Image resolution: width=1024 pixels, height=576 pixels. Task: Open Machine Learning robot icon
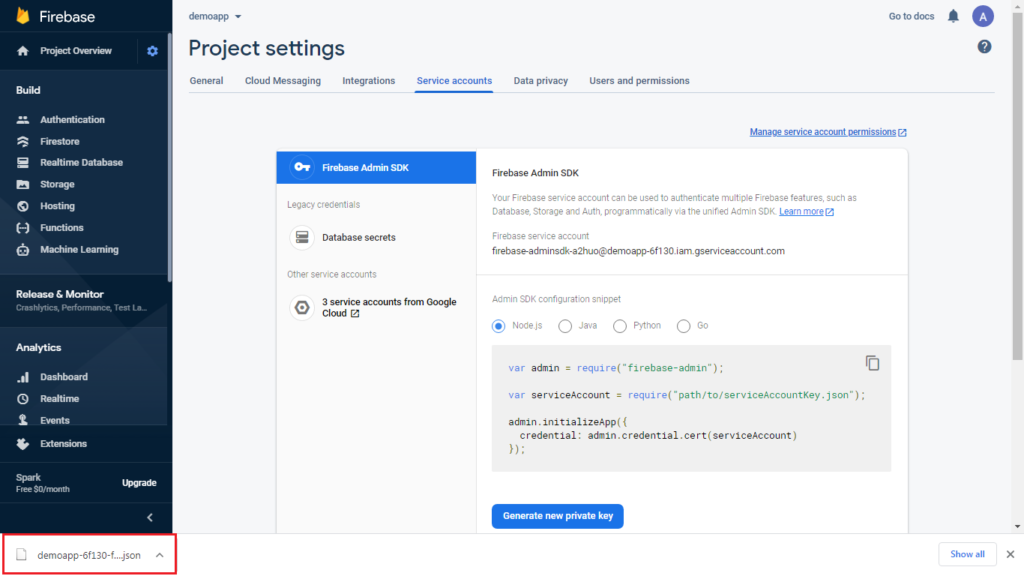(23, 249)
